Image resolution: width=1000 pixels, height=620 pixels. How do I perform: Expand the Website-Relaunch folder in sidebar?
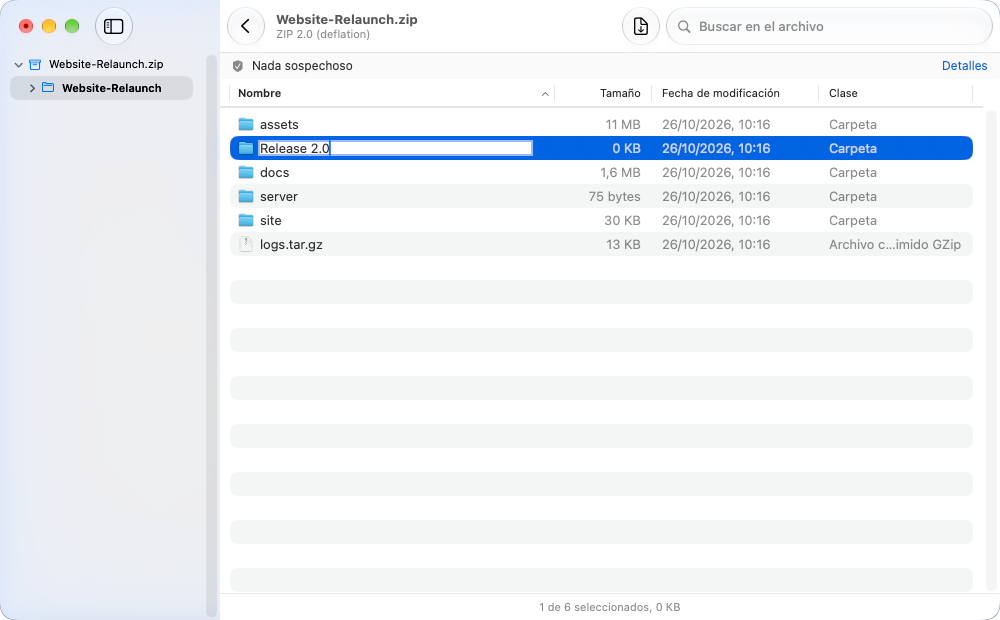pyautogui.click(x=32, y=88)
